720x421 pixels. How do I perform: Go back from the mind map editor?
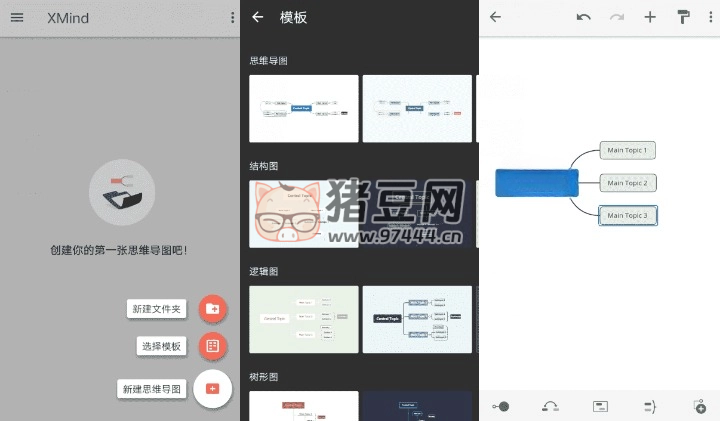tap(495, 17)
